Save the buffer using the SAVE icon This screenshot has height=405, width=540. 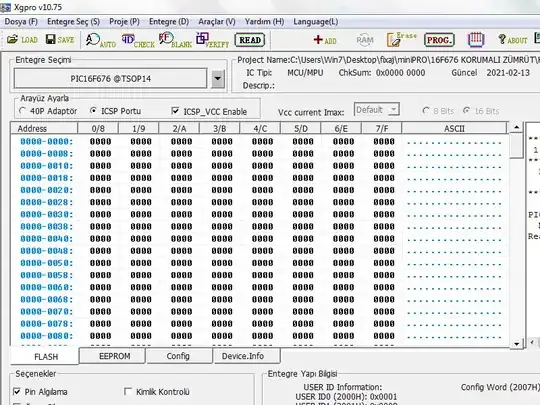click(60, 40)
